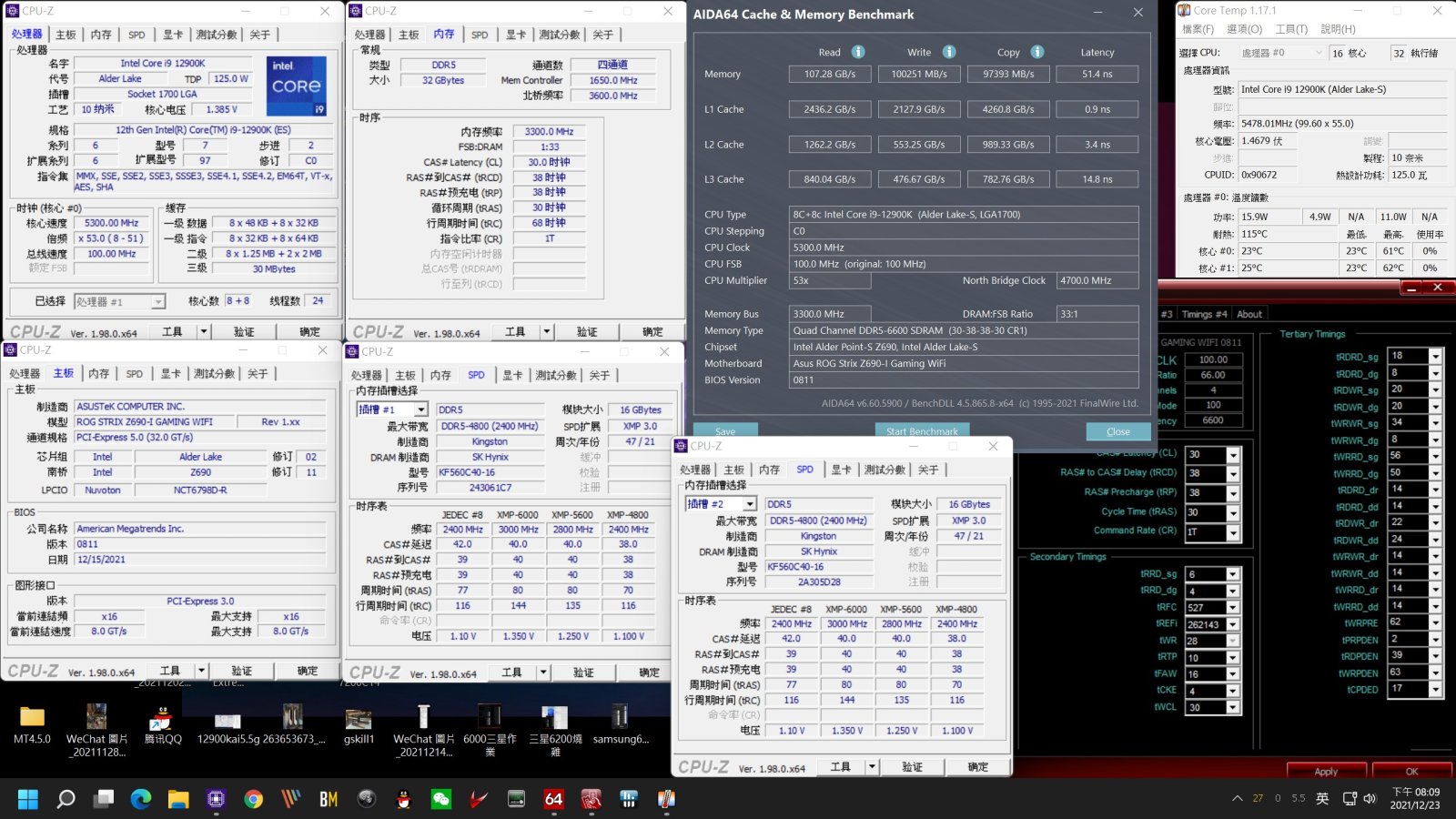Open WeChat from the taskbar
1456x819 pixels.
tap(441, 799)
